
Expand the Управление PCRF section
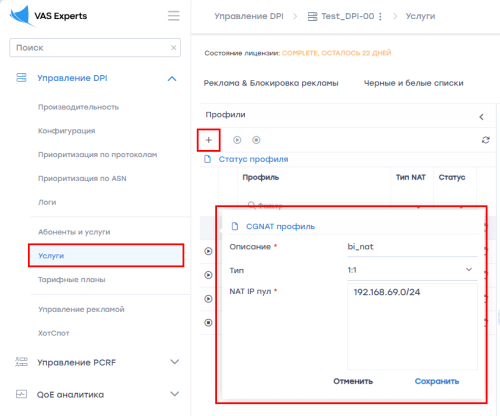pos(175,362)
